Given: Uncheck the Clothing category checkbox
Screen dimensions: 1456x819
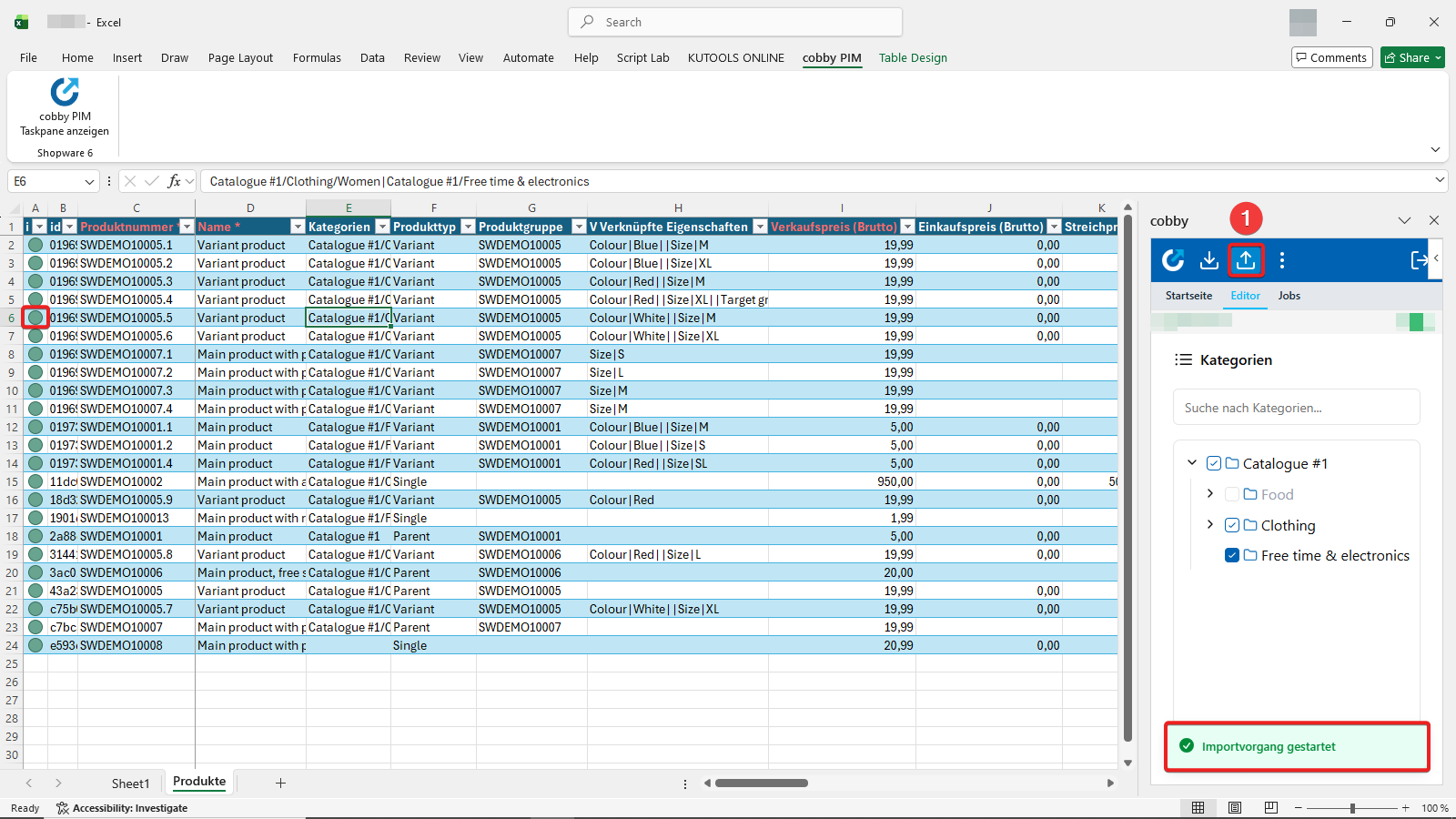Looking at the screenshot, I should [x=1232, y=525].
